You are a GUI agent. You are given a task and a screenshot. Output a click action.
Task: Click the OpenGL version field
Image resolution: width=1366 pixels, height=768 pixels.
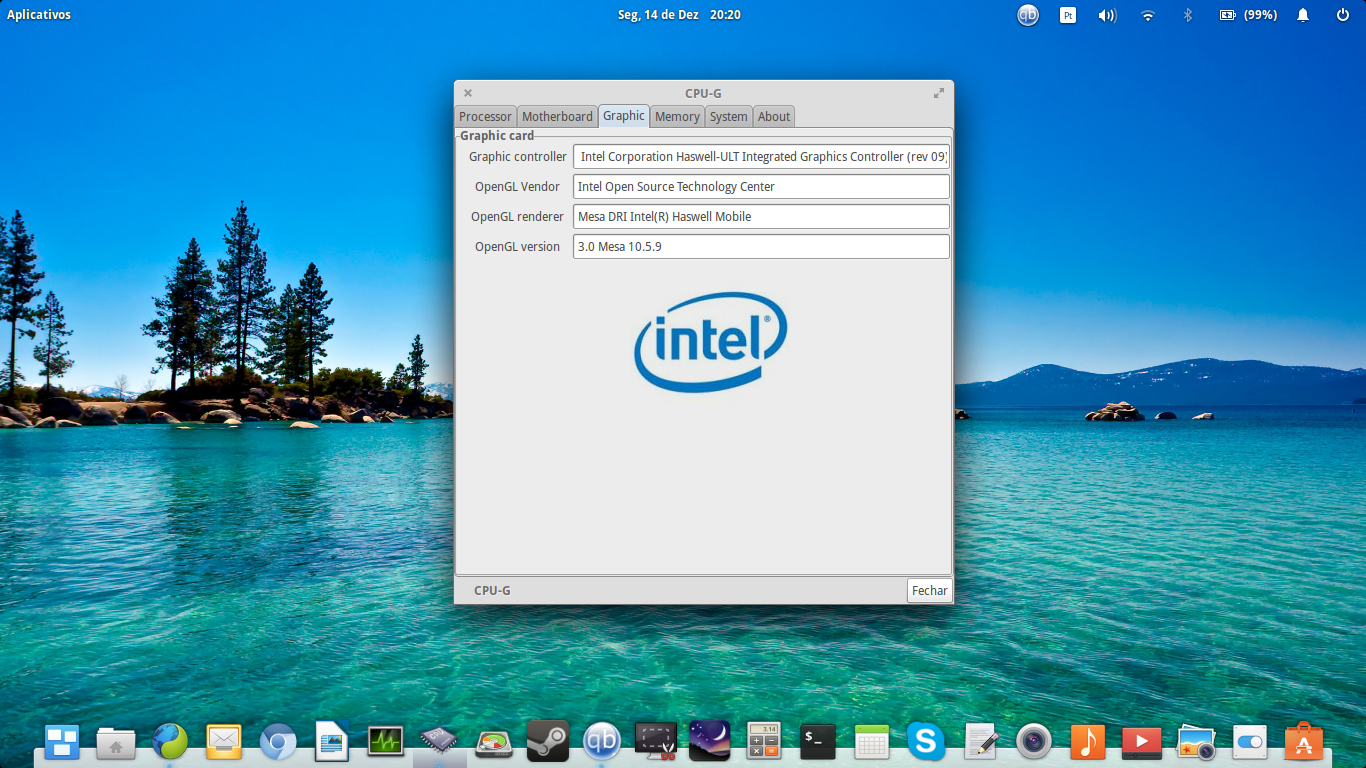pos(761,247)
